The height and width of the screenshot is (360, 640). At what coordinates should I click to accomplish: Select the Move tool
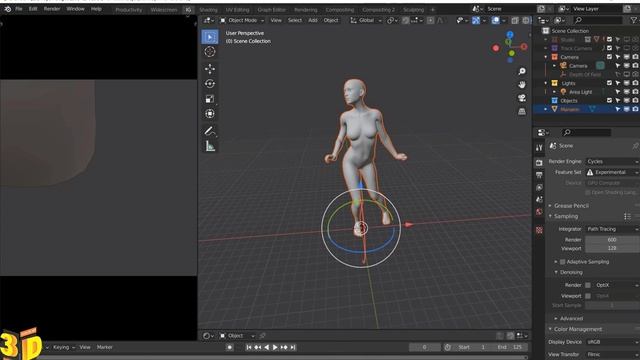tap(210, 69)
